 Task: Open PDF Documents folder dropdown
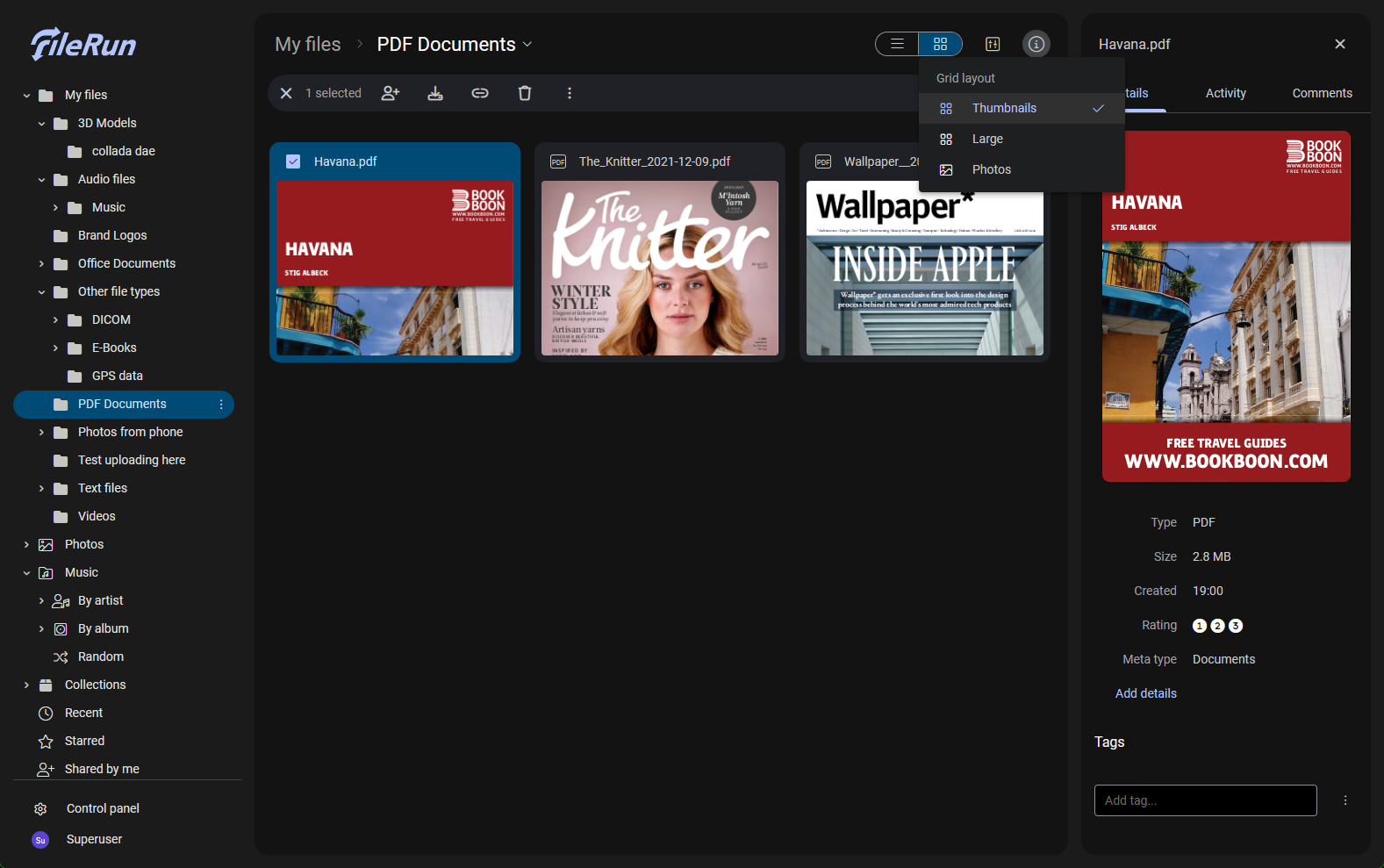click(x=527, y=45)
